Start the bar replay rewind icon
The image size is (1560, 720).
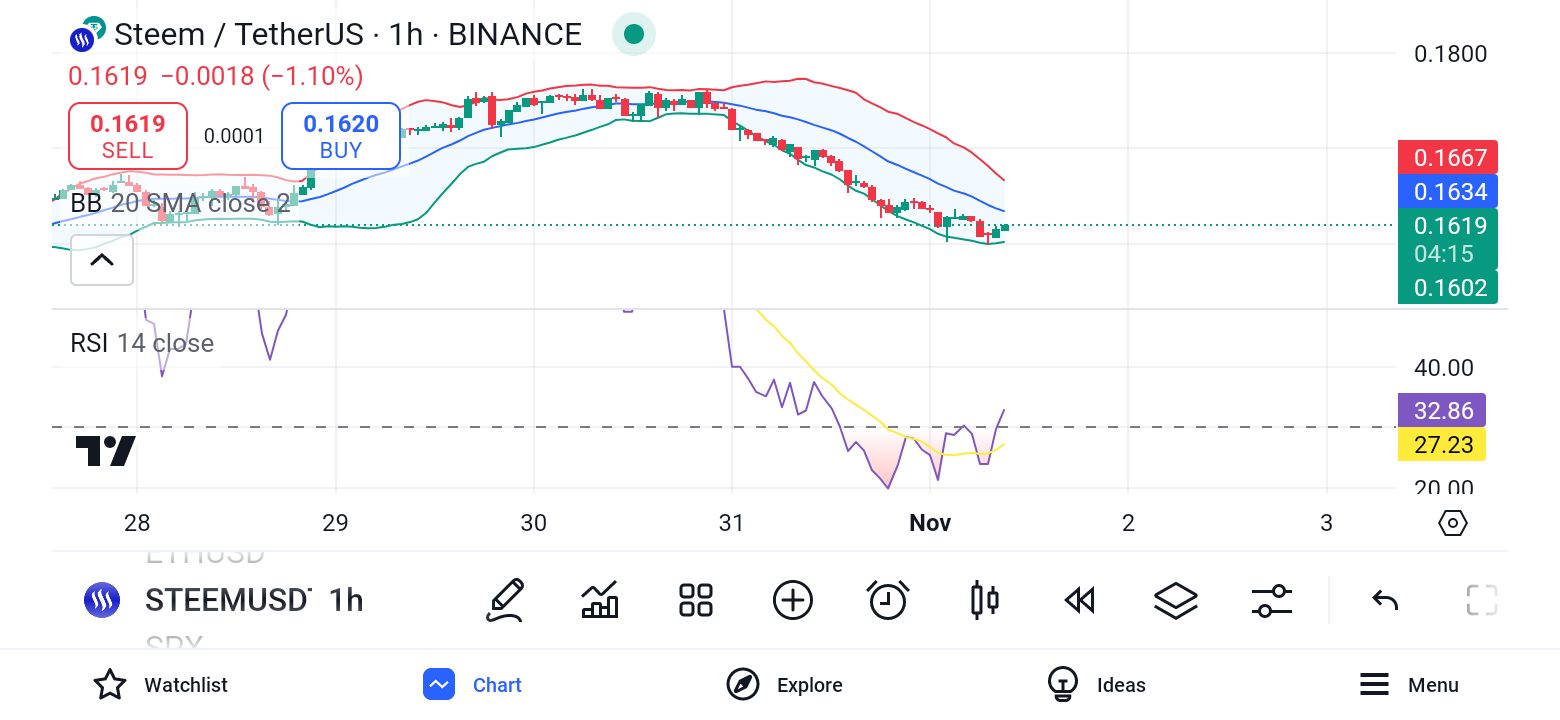point(1080,600)
